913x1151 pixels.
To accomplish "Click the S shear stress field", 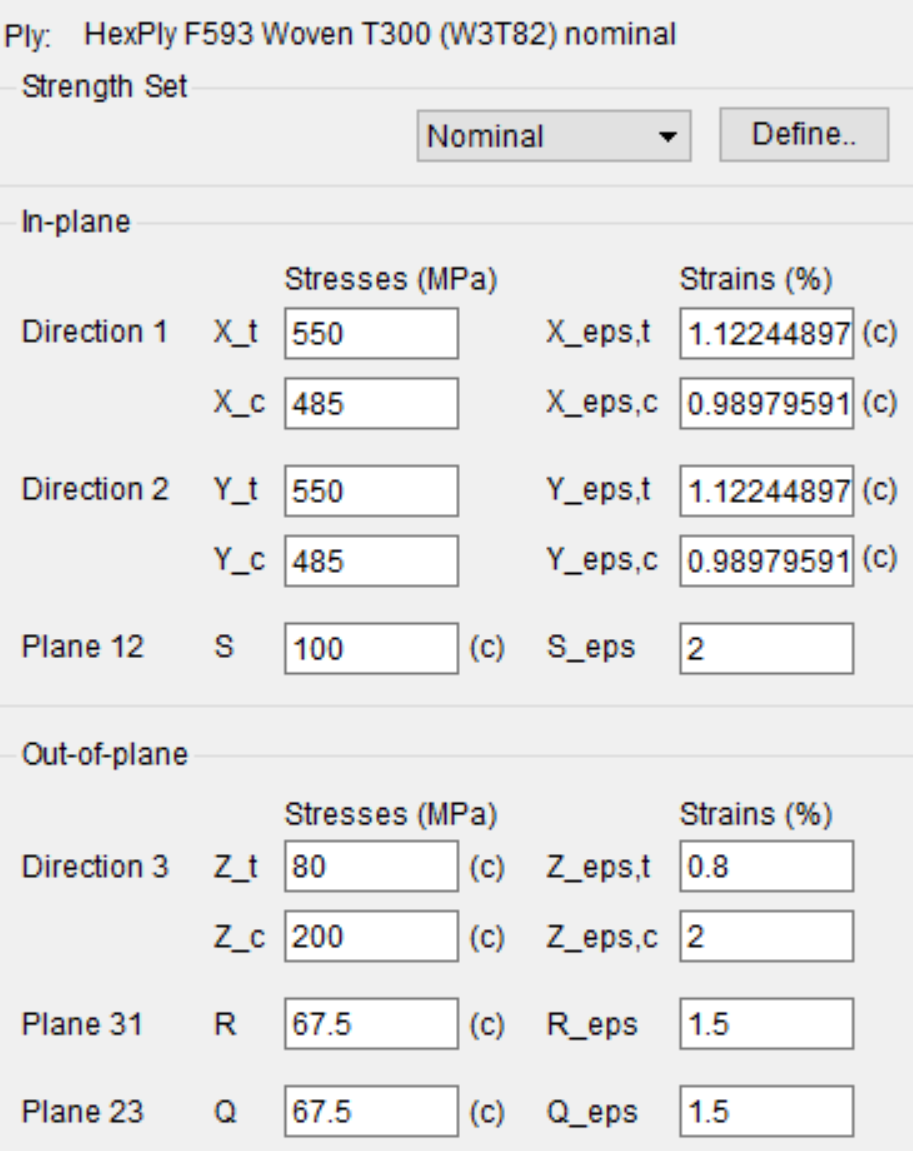I will coord(372,649).
